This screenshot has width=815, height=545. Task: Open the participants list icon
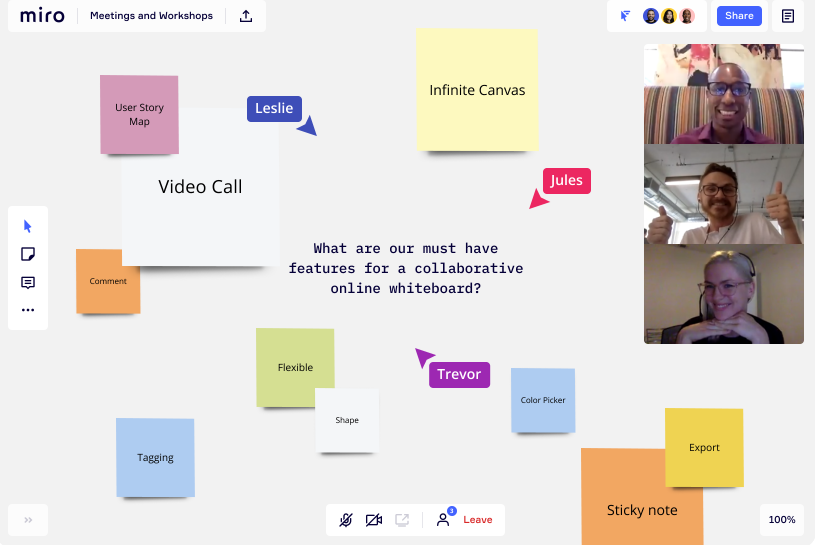(x=443, y=520)
